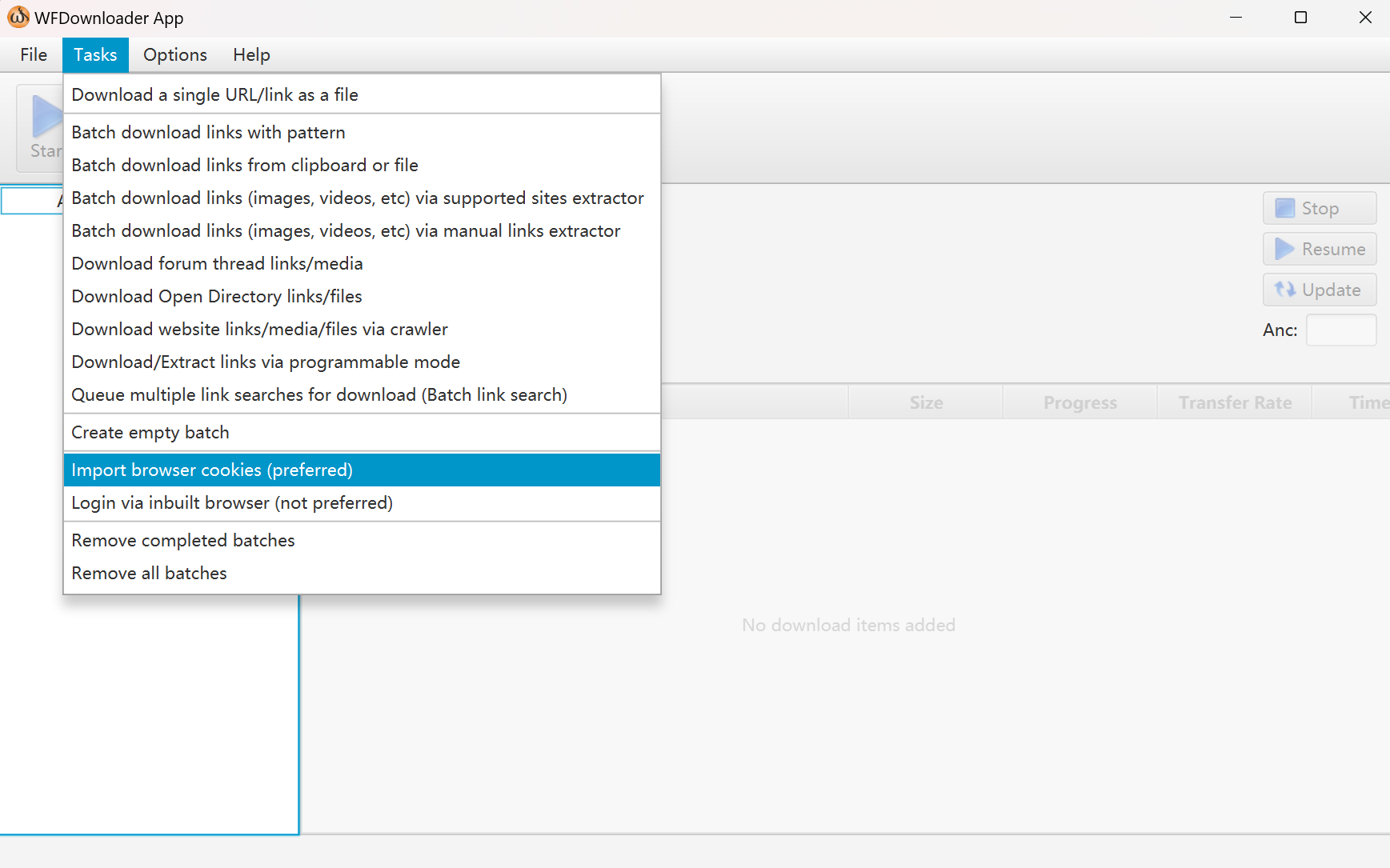Select Remove completed batches

pyautogui.click(x=183, y=541)
